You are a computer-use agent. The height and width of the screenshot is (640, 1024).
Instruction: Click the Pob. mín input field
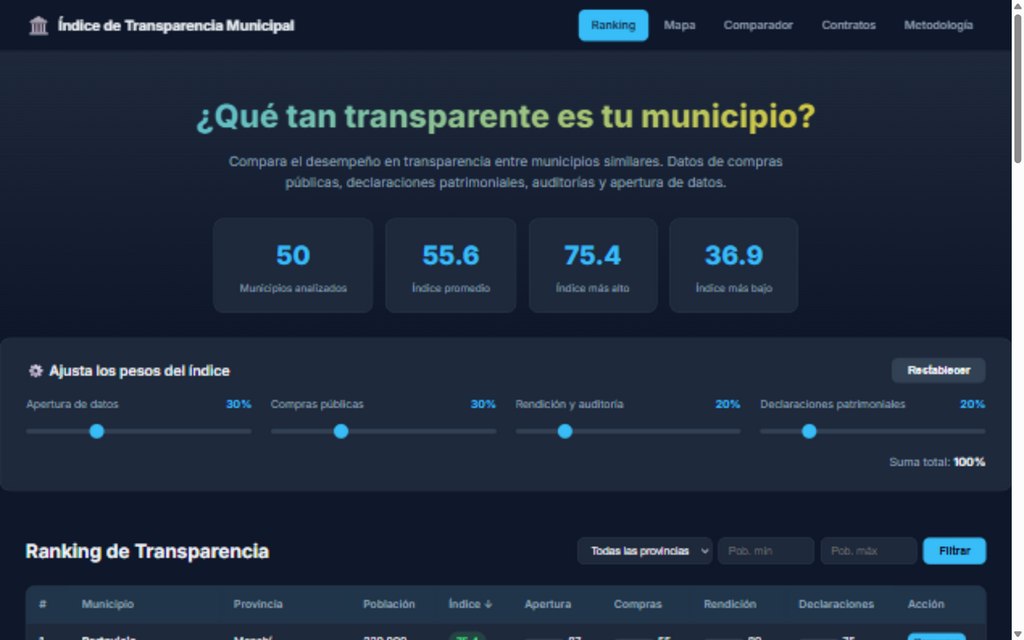click(766, 551)
